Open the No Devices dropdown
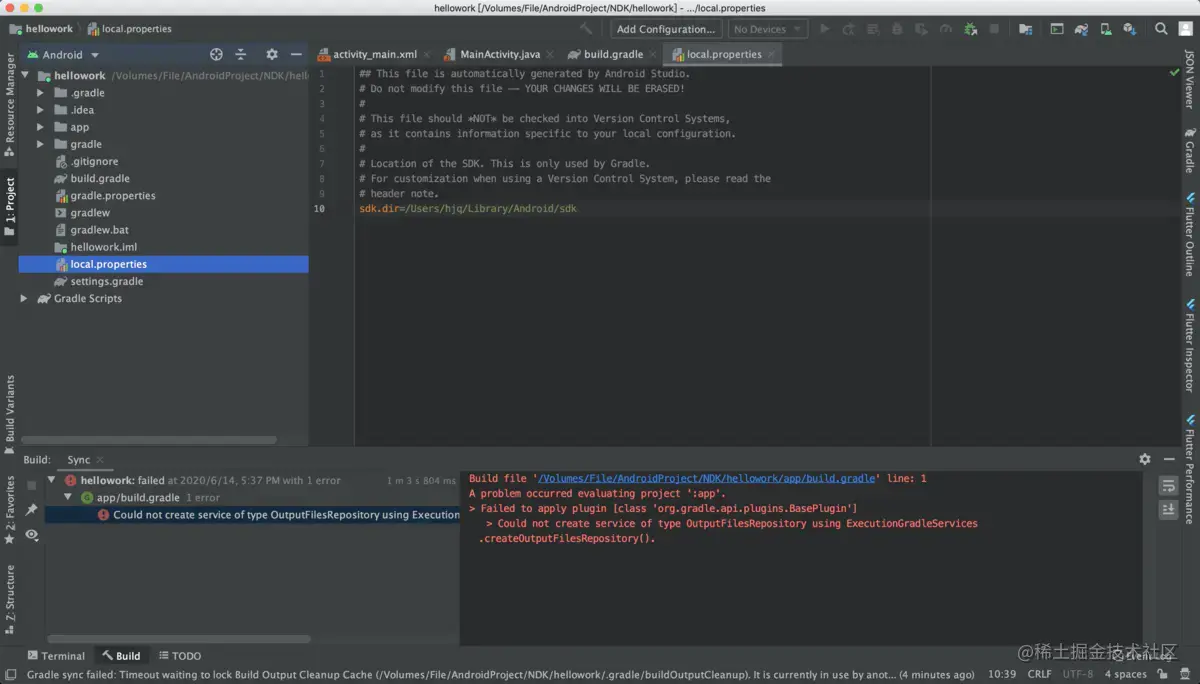1200x684 pixels. point(768,29)
